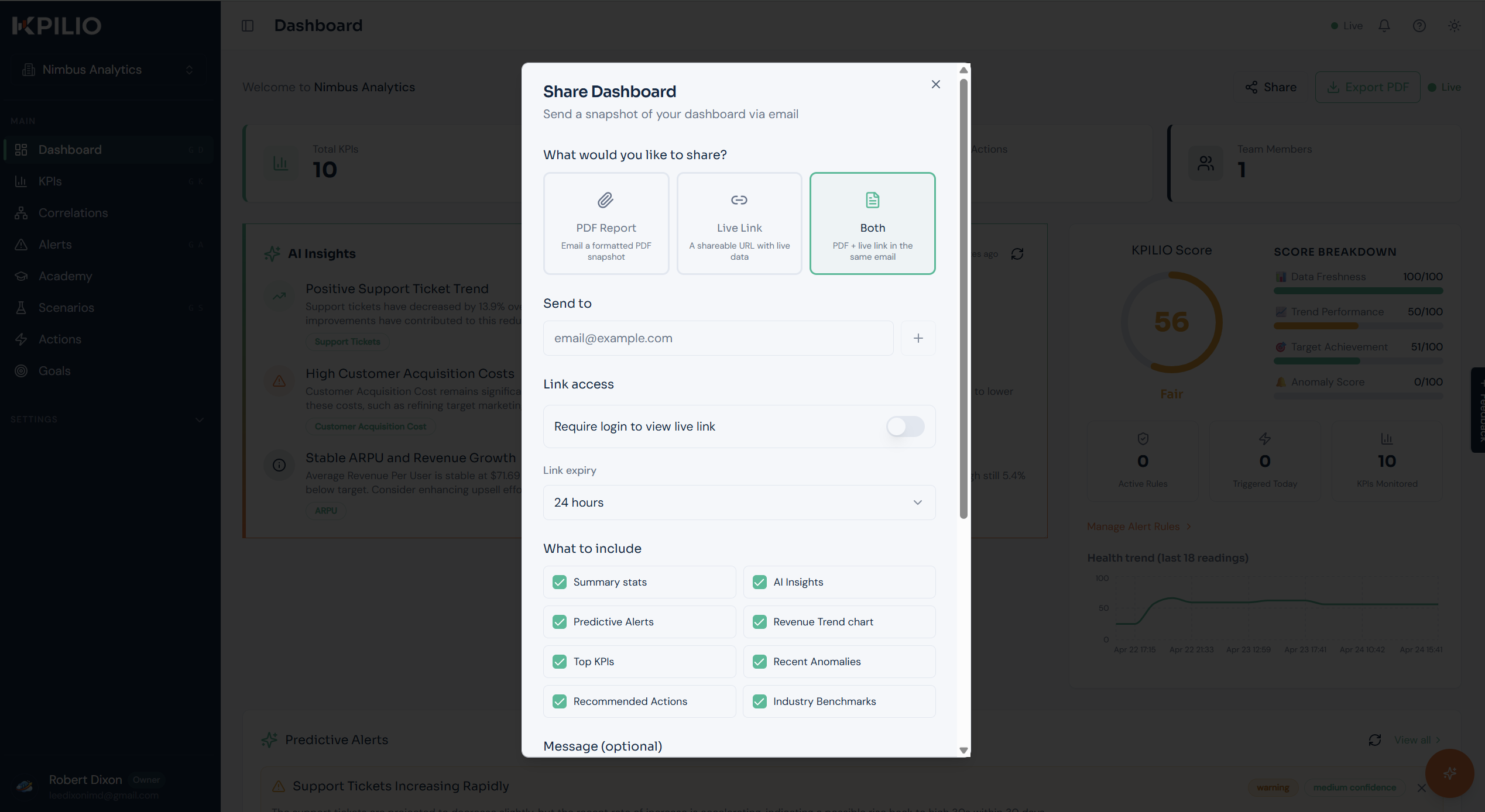The image size is (1485, 812).
Task: Select the Live Link share option
Action: [x=739, y=223]
